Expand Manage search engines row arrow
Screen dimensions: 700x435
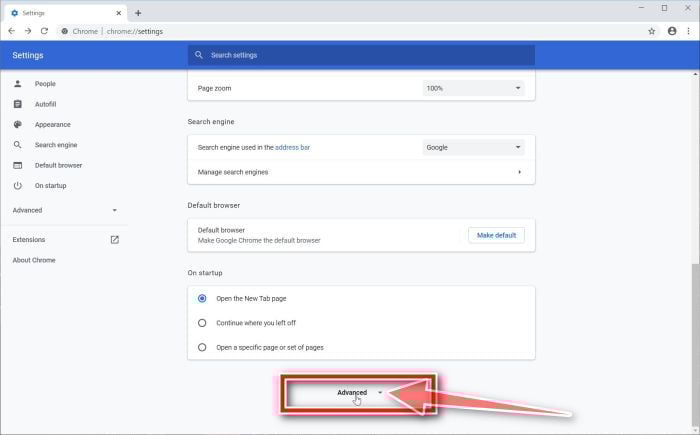519,172
